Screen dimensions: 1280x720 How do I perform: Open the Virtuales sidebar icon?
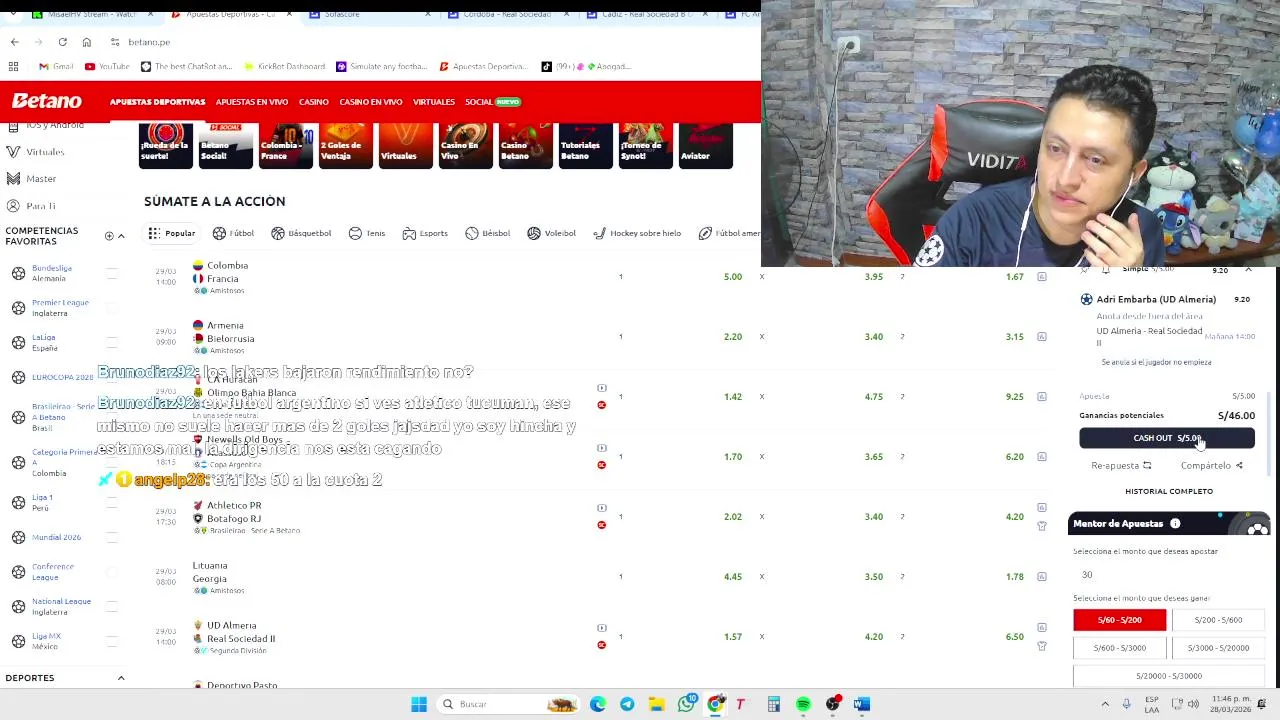point(13,152)
